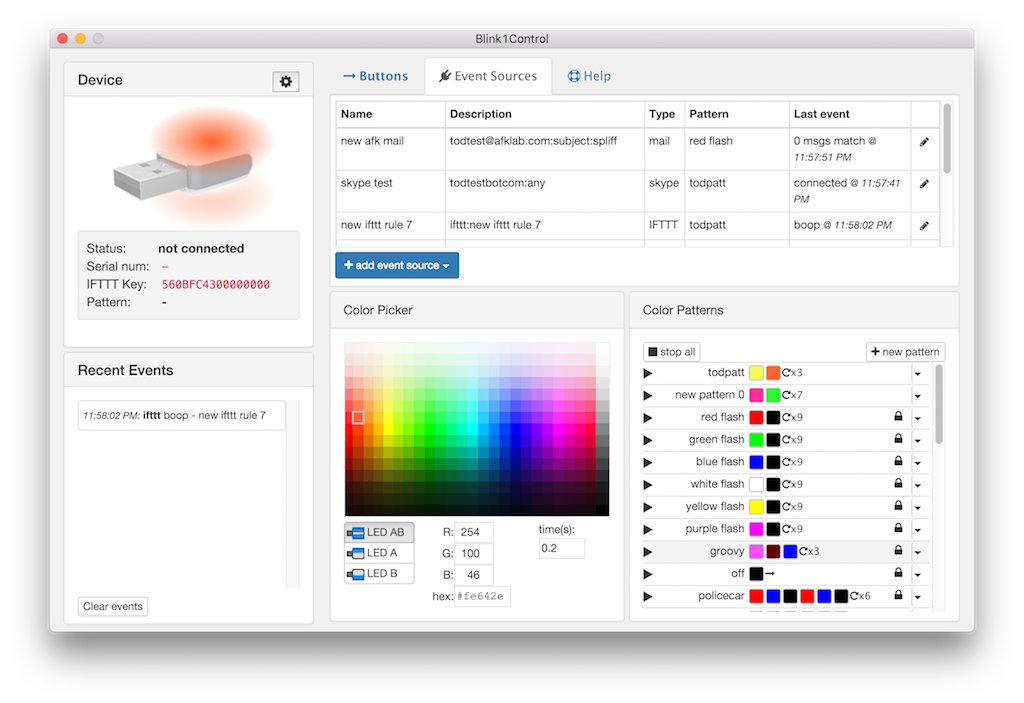Screen dimensions: 1024x703
Task: Play the blue flash pattern
Action: click(x=648, y=462)
